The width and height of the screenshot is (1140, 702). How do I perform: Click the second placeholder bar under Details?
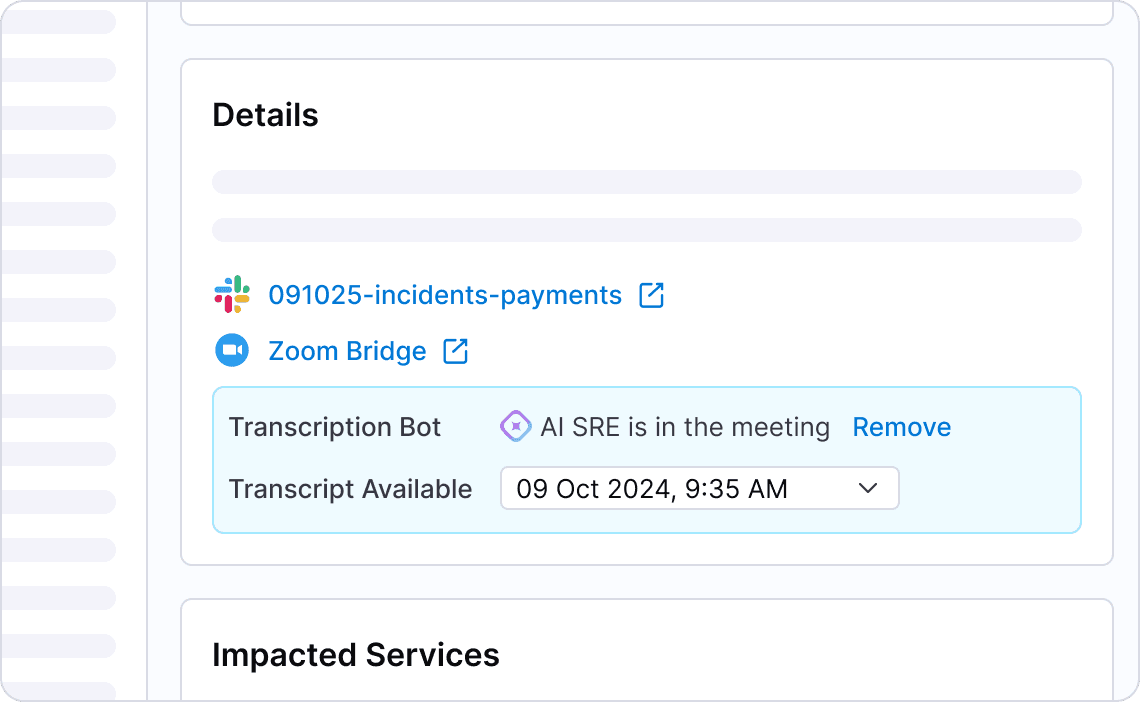click(x=646, y=230)
